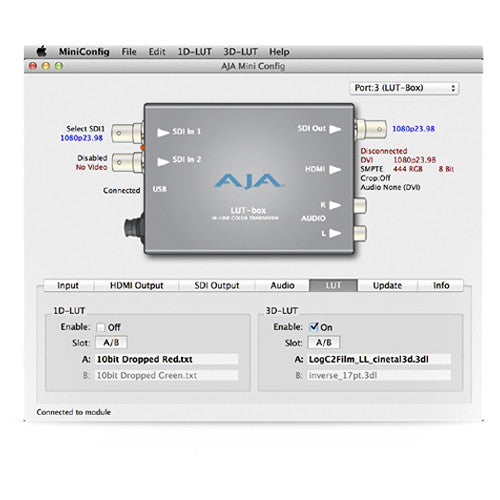500x500 pixels.
Task: Click the 1D-LUT A/B slot button
Action: tap(111, 343)
